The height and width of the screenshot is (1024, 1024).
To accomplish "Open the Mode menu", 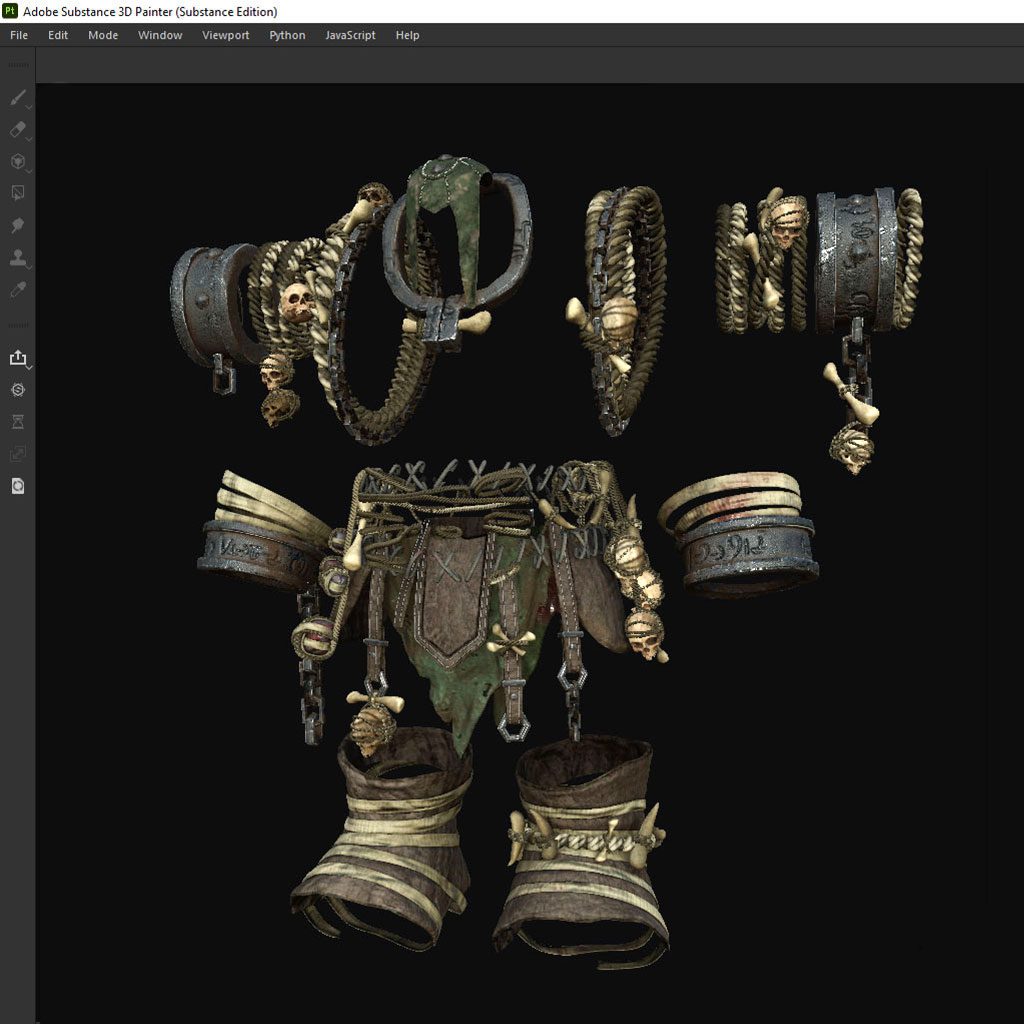I will click(x=103, y=35).
